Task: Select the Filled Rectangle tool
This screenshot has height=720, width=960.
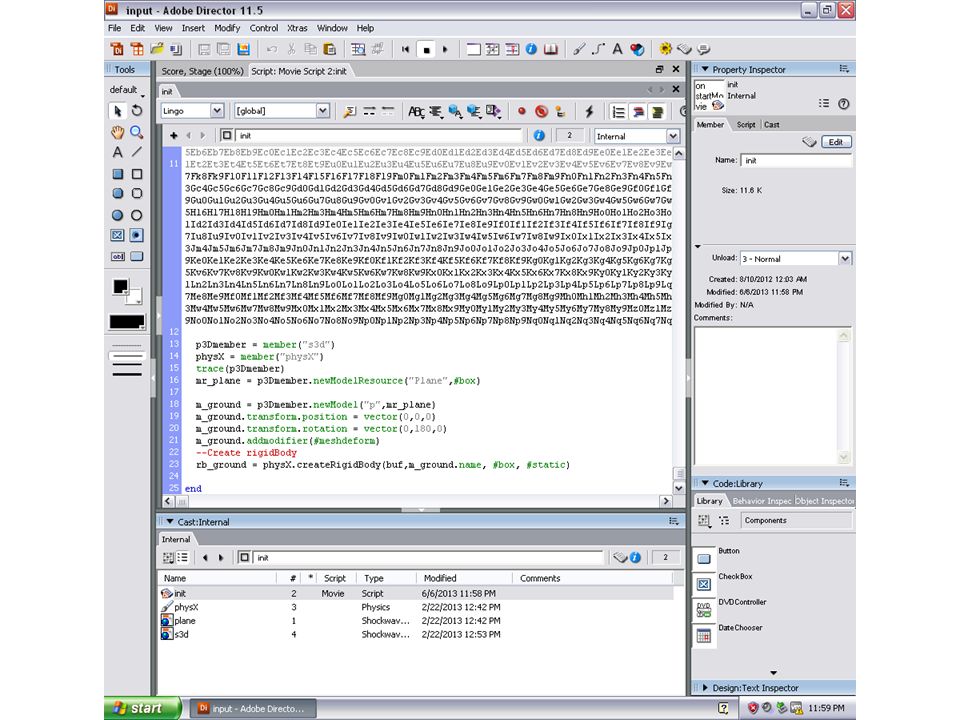Action: coord(118,174)
